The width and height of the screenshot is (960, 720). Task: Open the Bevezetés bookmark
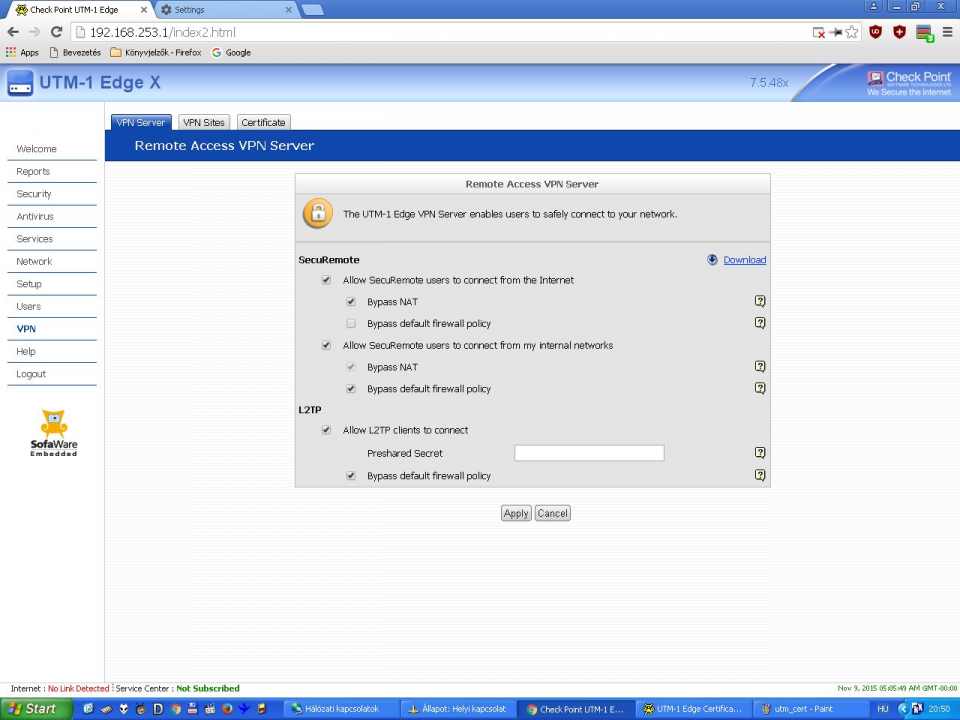point(75,53)
